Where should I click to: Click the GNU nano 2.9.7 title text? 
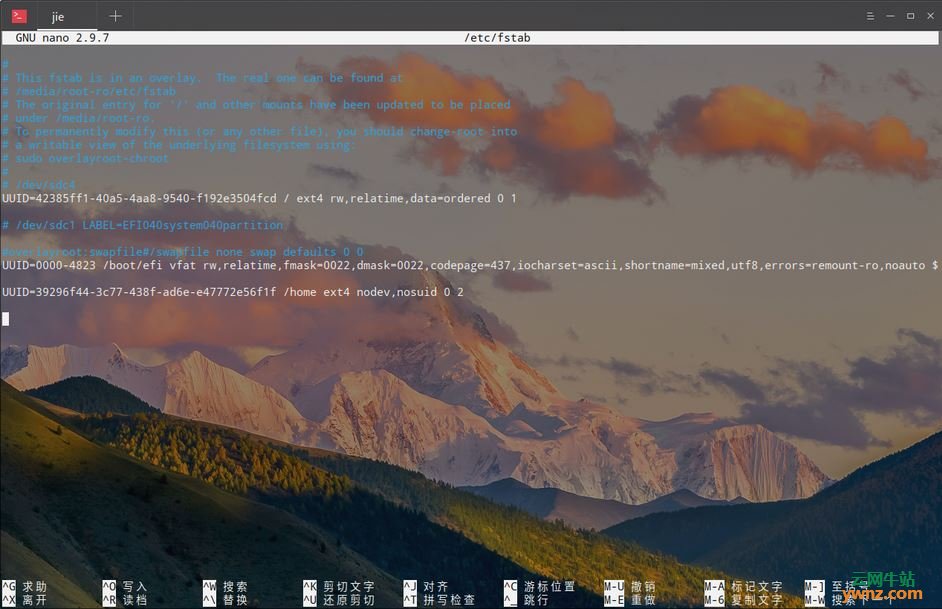point(62,38)
